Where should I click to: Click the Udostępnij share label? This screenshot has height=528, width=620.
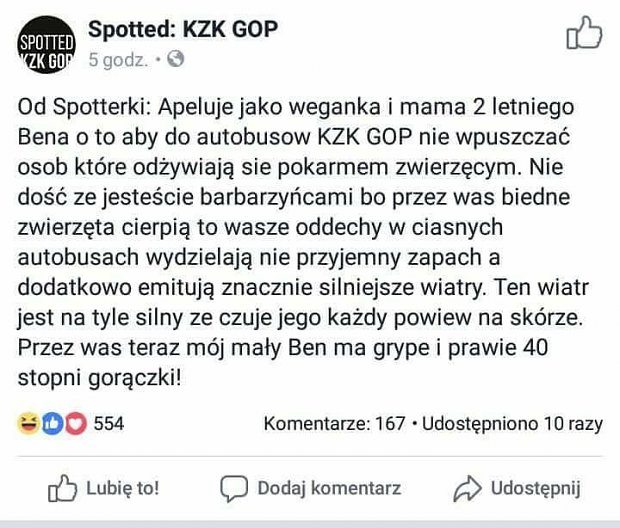coord(535,488)
